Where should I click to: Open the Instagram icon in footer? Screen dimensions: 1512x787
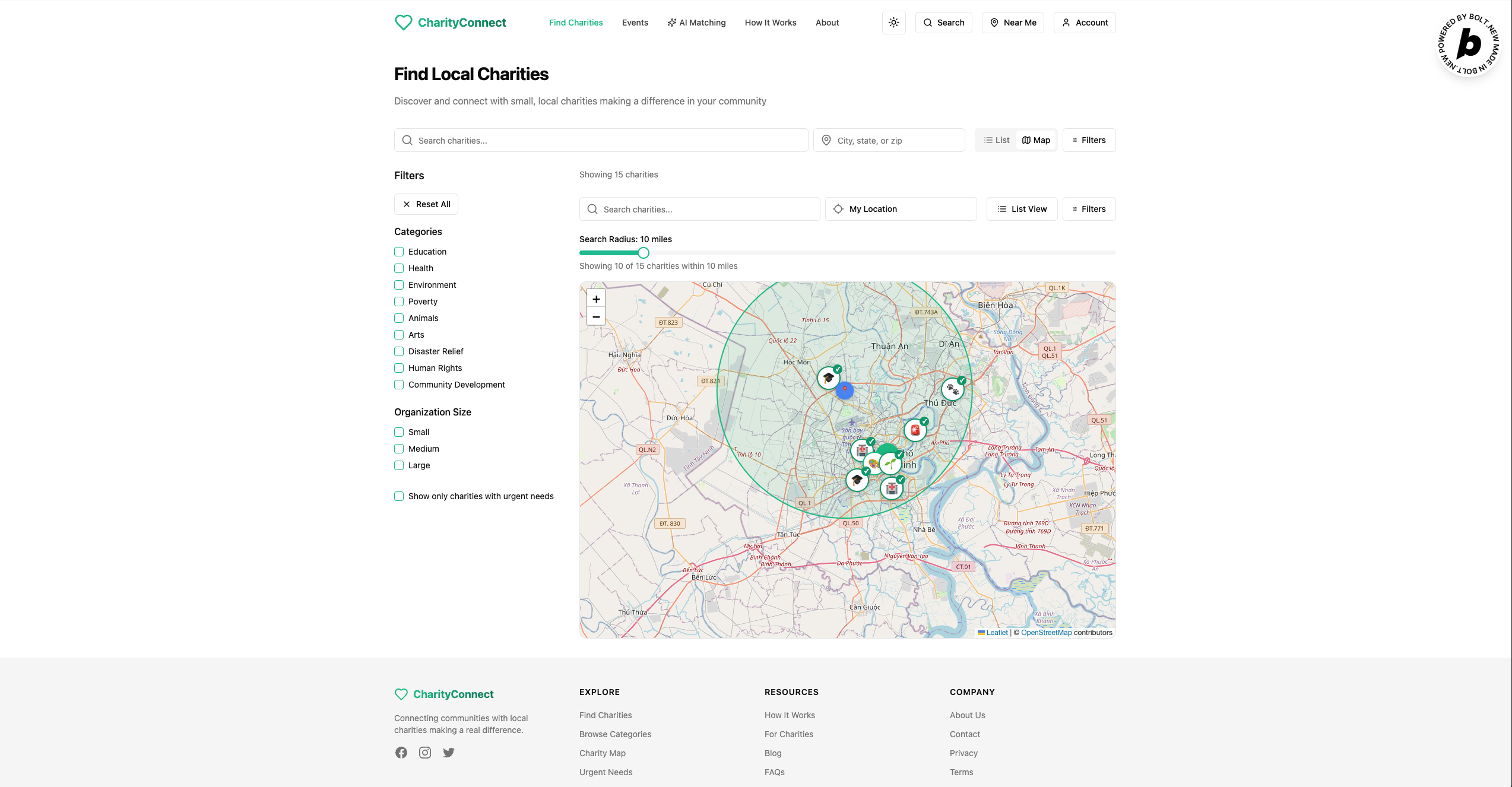425,753
